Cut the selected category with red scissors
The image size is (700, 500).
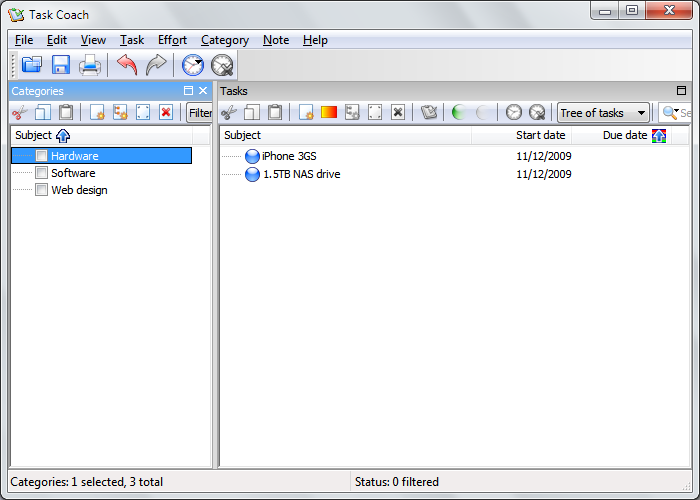pos(20,112)
